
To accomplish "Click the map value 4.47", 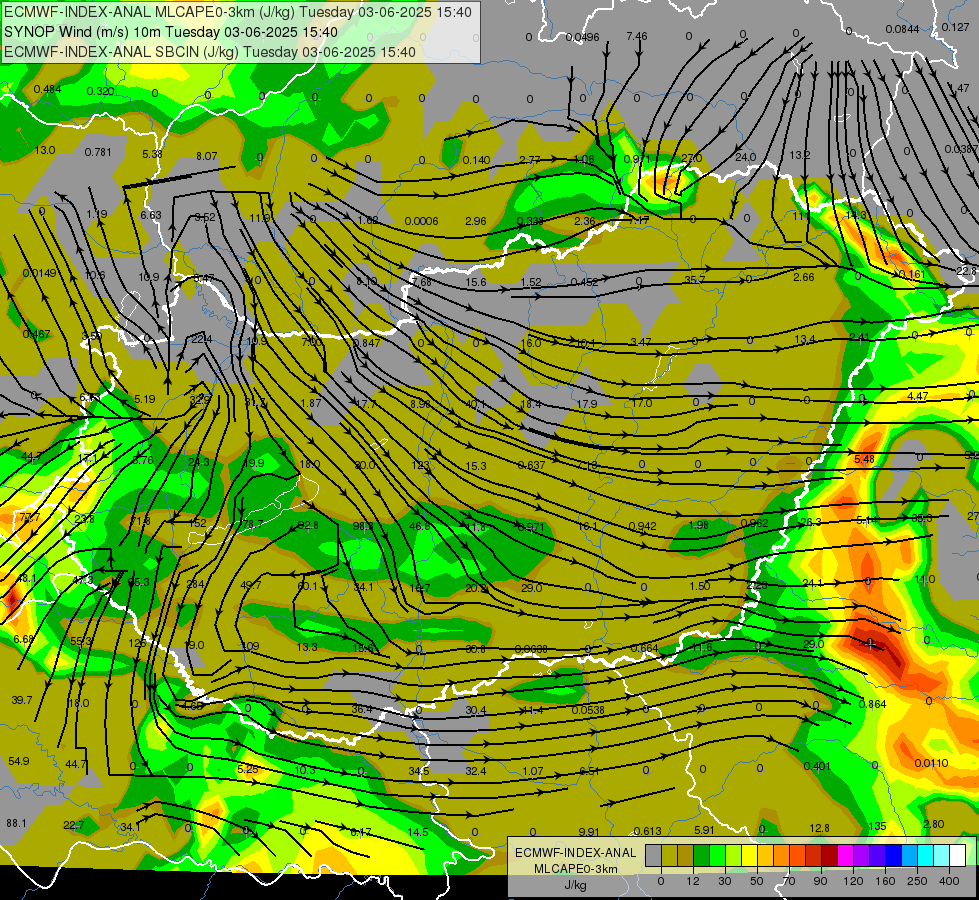I will (x=917, y=396).
